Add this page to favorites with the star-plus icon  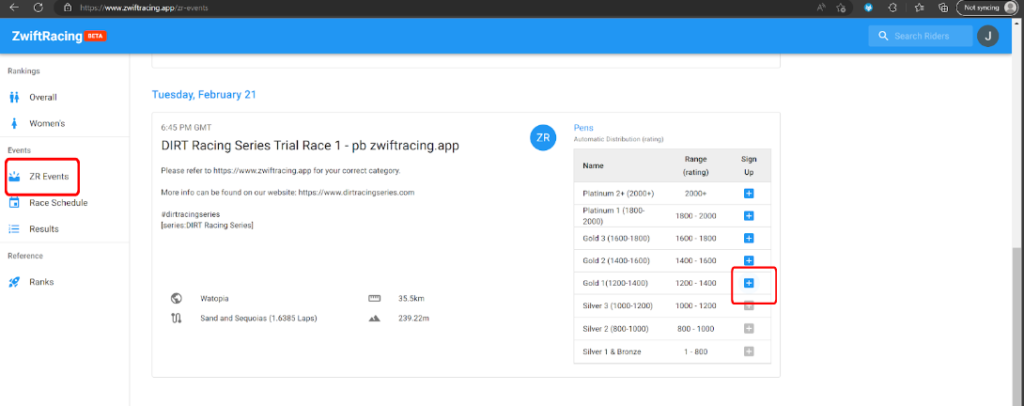841,8
